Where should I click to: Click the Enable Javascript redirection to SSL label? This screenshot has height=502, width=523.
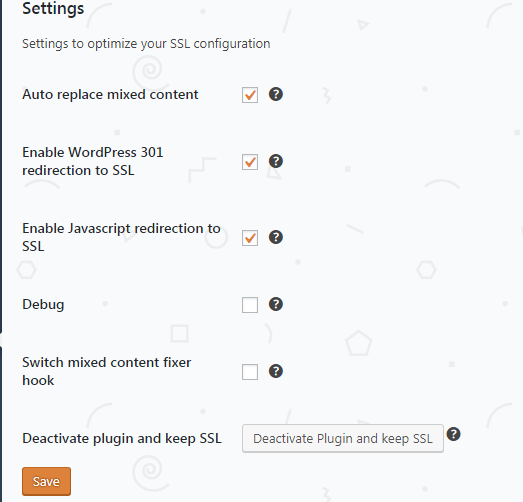click(x=121, y=237)
